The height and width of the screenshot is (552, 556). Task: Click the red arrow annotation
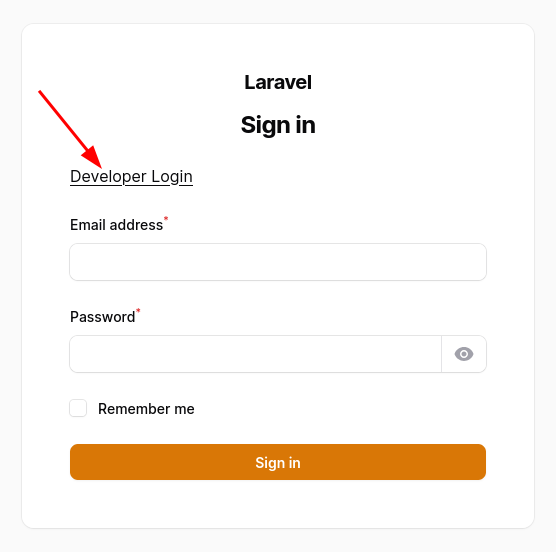tap(70, 129)
